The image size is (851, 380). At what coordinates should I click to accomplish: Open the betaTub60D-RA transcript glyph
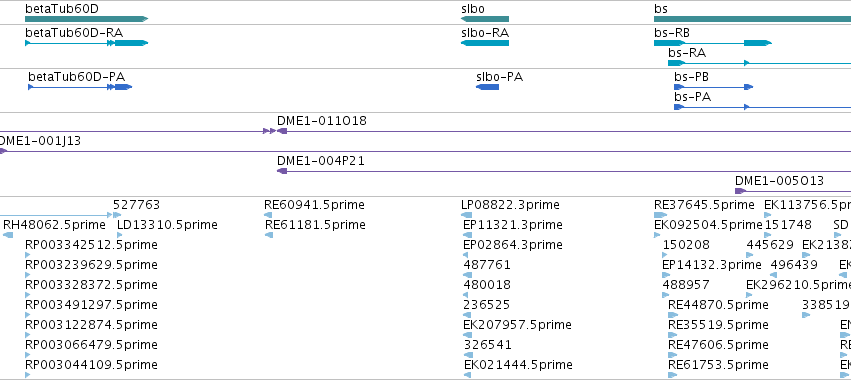click(x=86, y=43)
